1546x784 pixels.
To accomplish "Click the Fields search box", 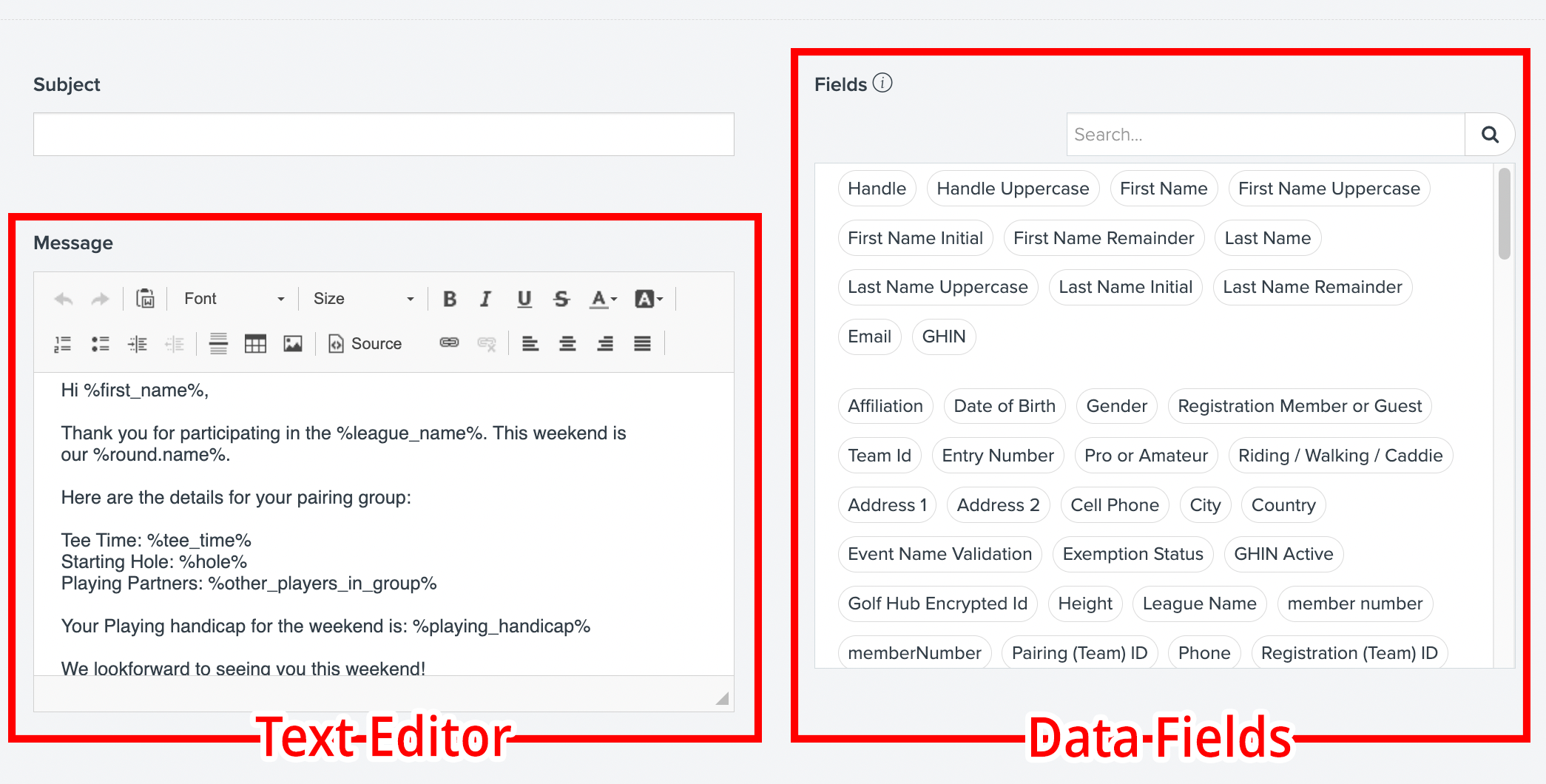I will (x=1266, y=135).
